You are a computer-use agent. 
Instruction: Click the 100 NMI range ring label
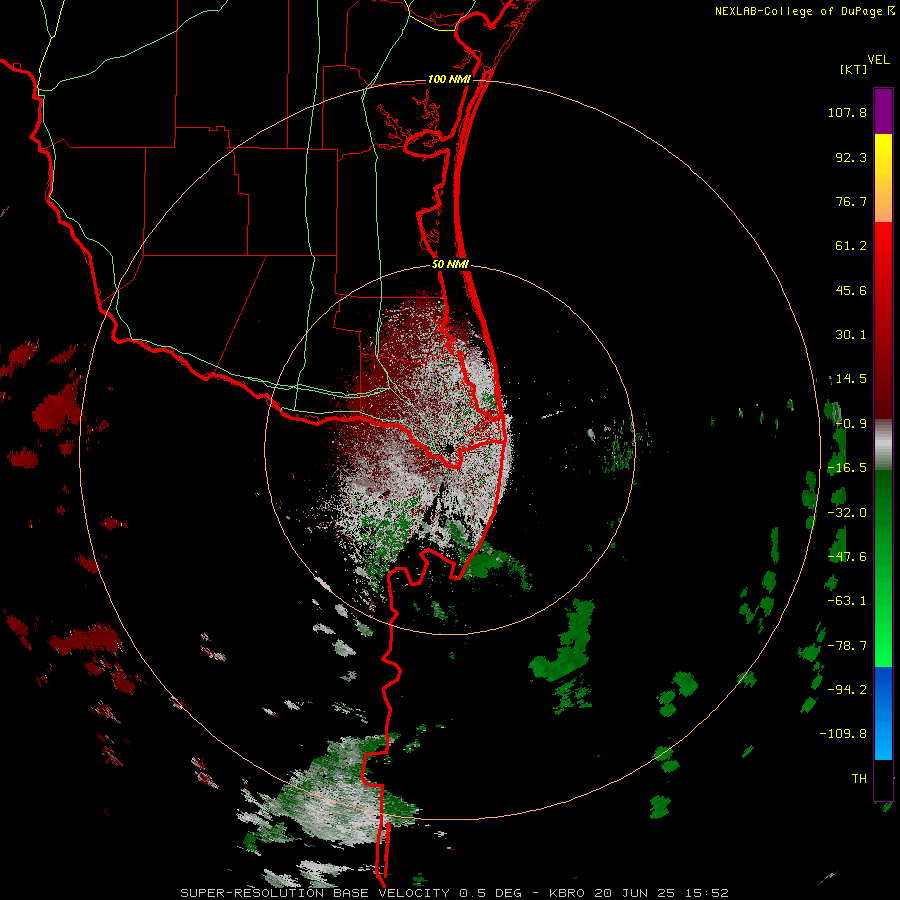(x=449, y=79)
